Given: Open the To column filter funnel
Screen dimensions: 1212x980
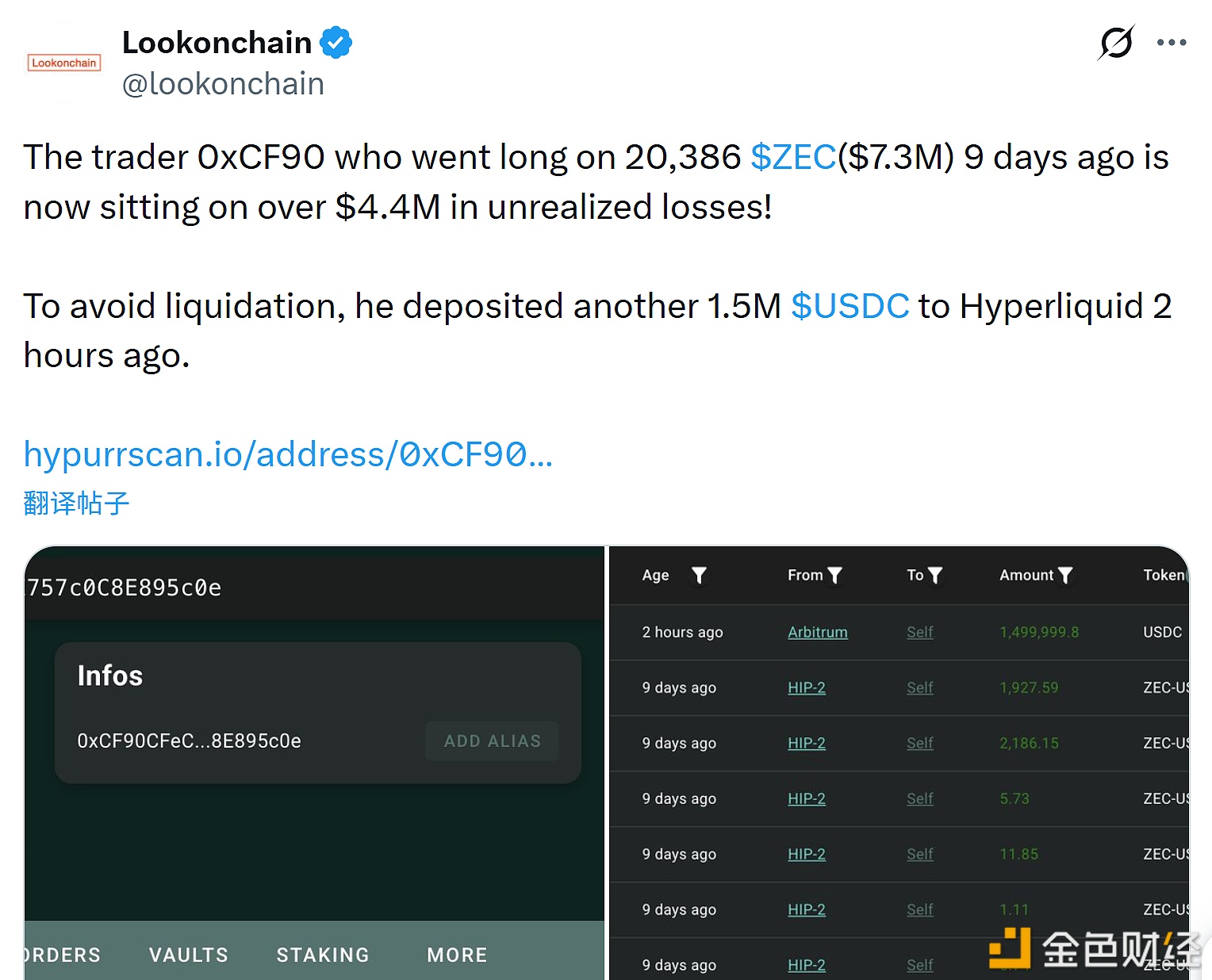Looking at the screenshot, I should tap(935, 576).
